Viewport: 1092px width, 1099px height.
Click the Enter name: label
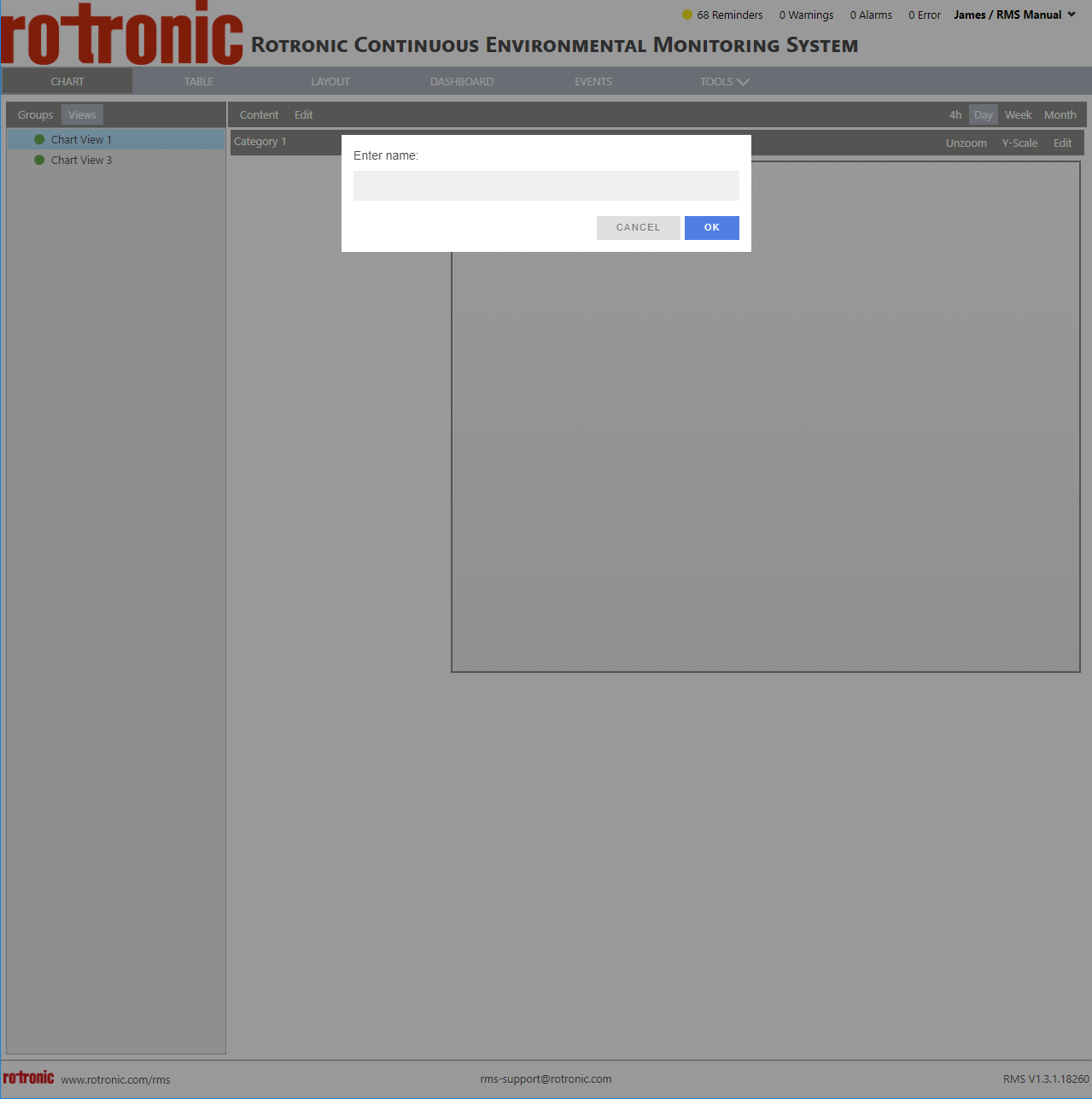point(386,155)
